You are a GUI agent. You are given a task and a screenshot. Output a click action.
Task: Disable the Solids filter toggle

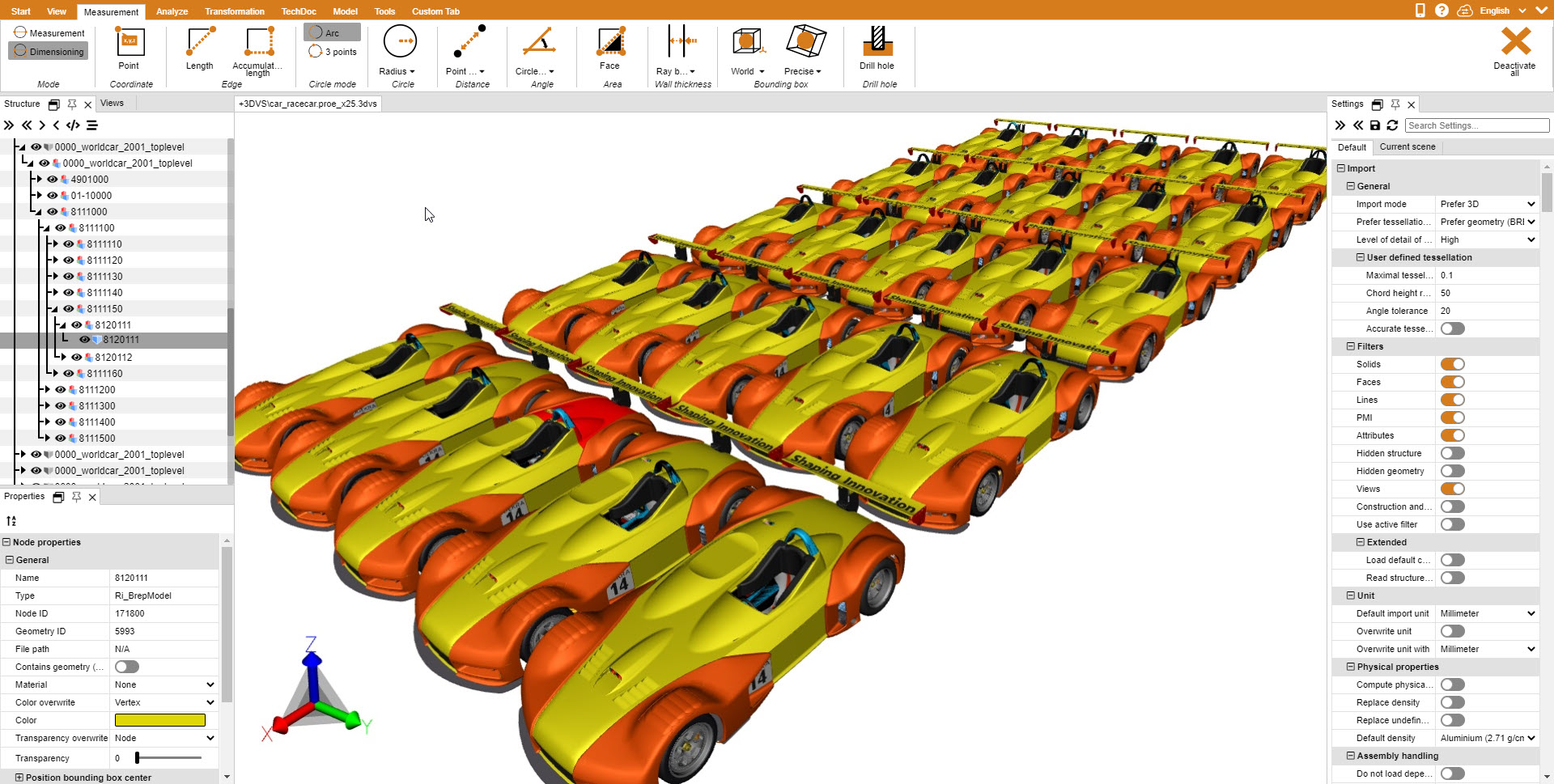click(x=1452, y=364)
